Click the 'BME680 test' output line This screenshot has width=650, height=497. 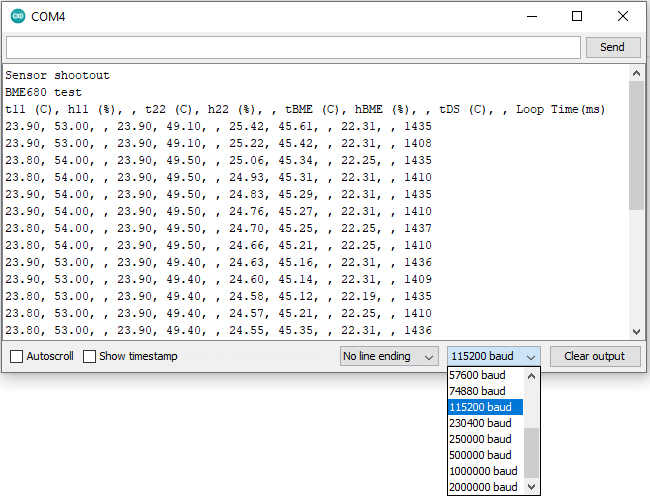pyautogui.click(x=43, y=92)
